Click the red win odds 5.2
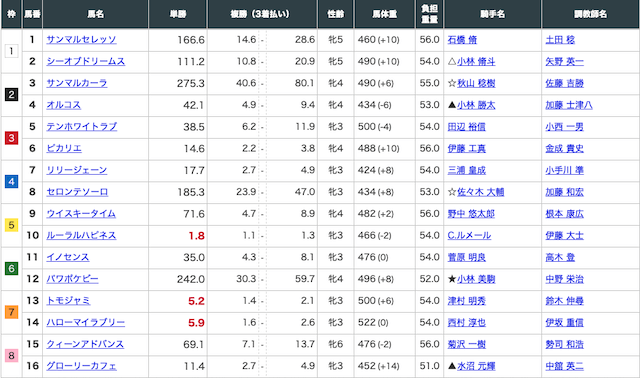This screenshot has height=378, width=640. click(196, 301)
